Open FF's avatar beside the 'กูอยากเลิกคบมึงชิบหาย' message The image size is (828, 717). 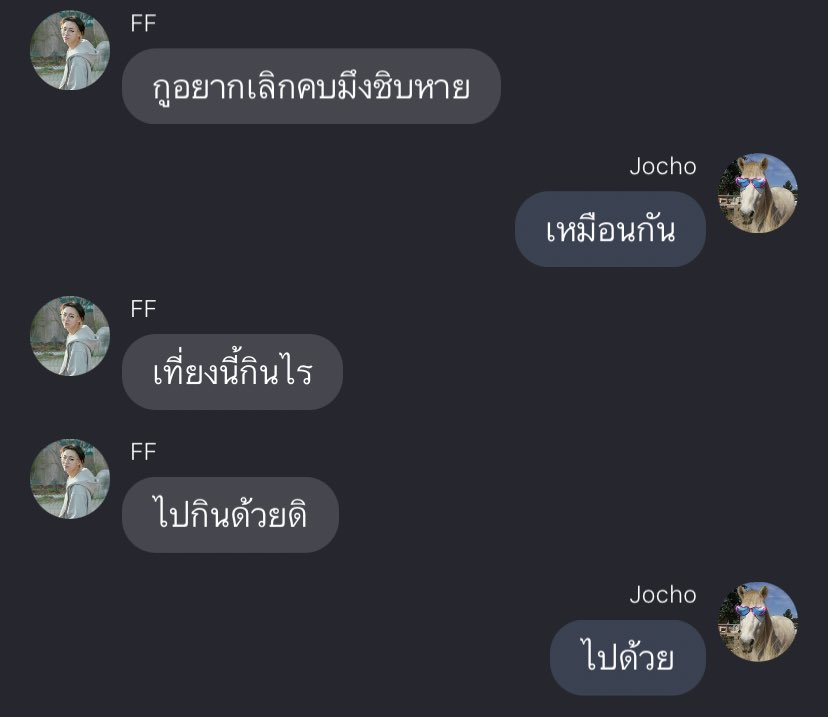click(70, 50)
